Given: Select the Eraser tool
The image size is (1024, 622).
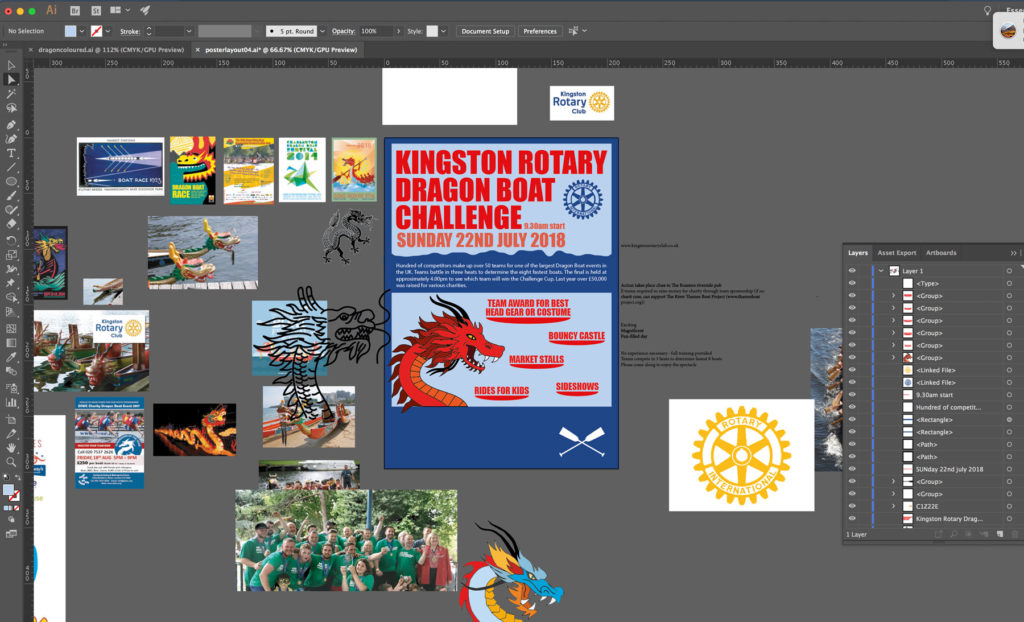Looking at the screenshot, I should [11, 224].
